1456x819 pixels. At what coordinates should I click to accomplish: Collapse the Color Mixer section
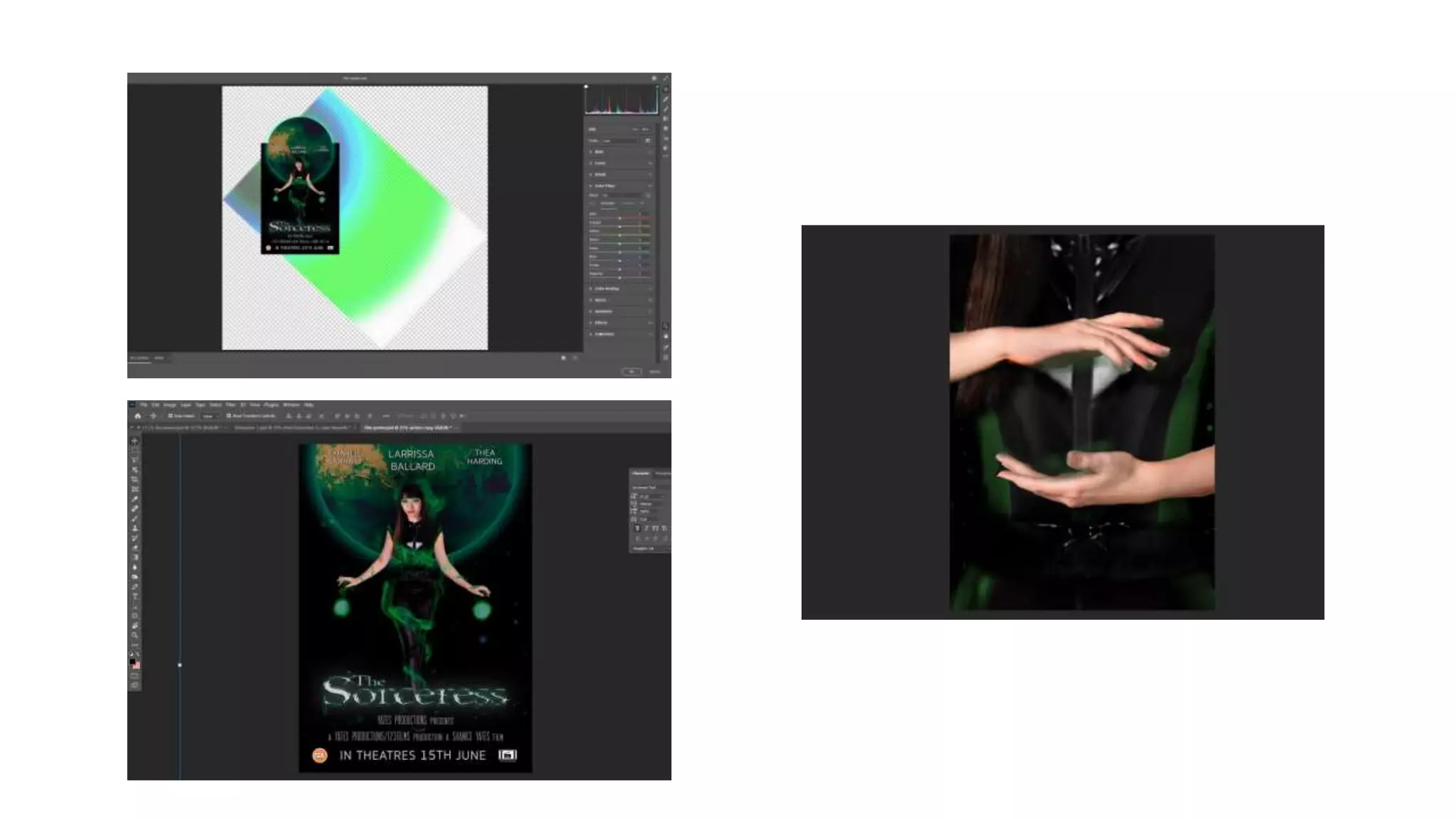click(x=591, y=186)
